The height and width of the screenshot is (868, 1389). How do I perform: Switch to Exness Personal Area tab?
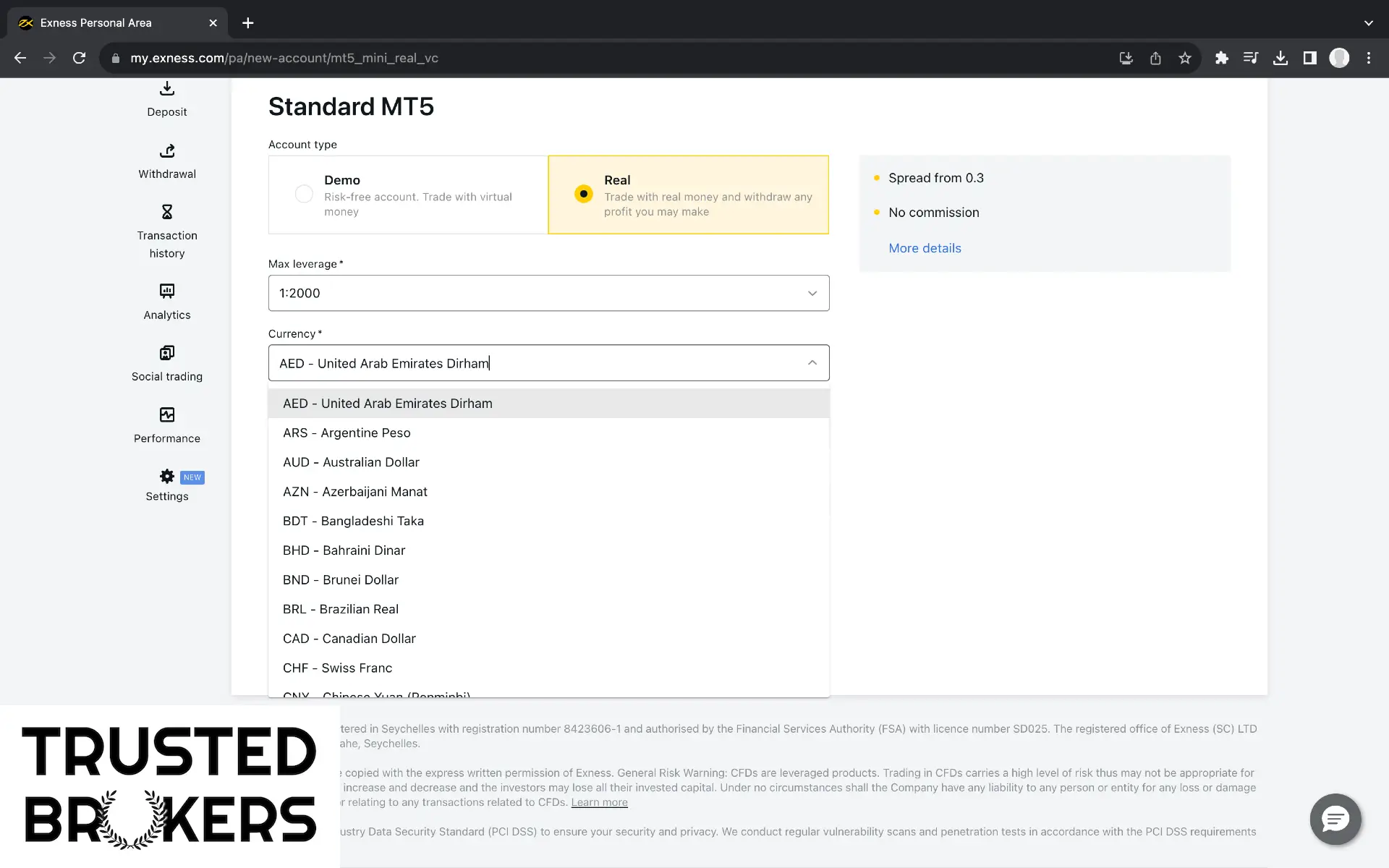coord(117,23)
